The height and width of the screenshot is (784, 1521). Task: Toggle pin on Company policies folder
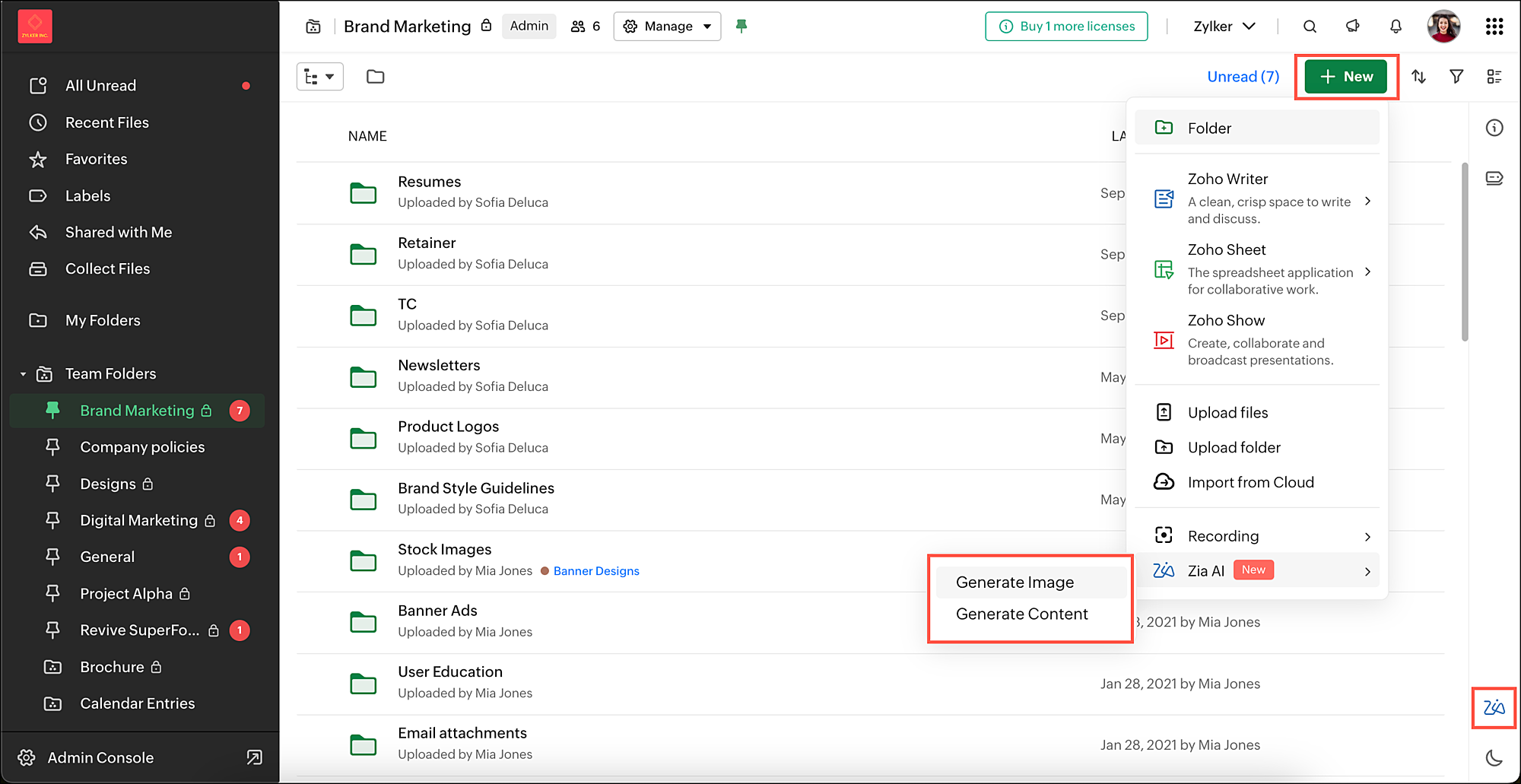tap(52, 447)
